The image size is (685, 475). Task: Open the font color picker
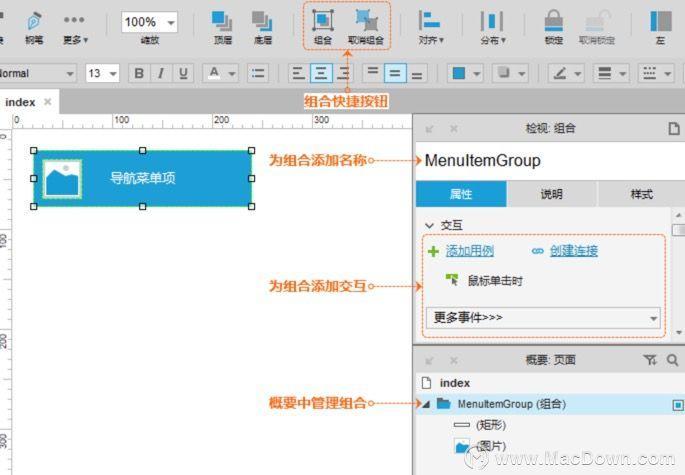221,73
